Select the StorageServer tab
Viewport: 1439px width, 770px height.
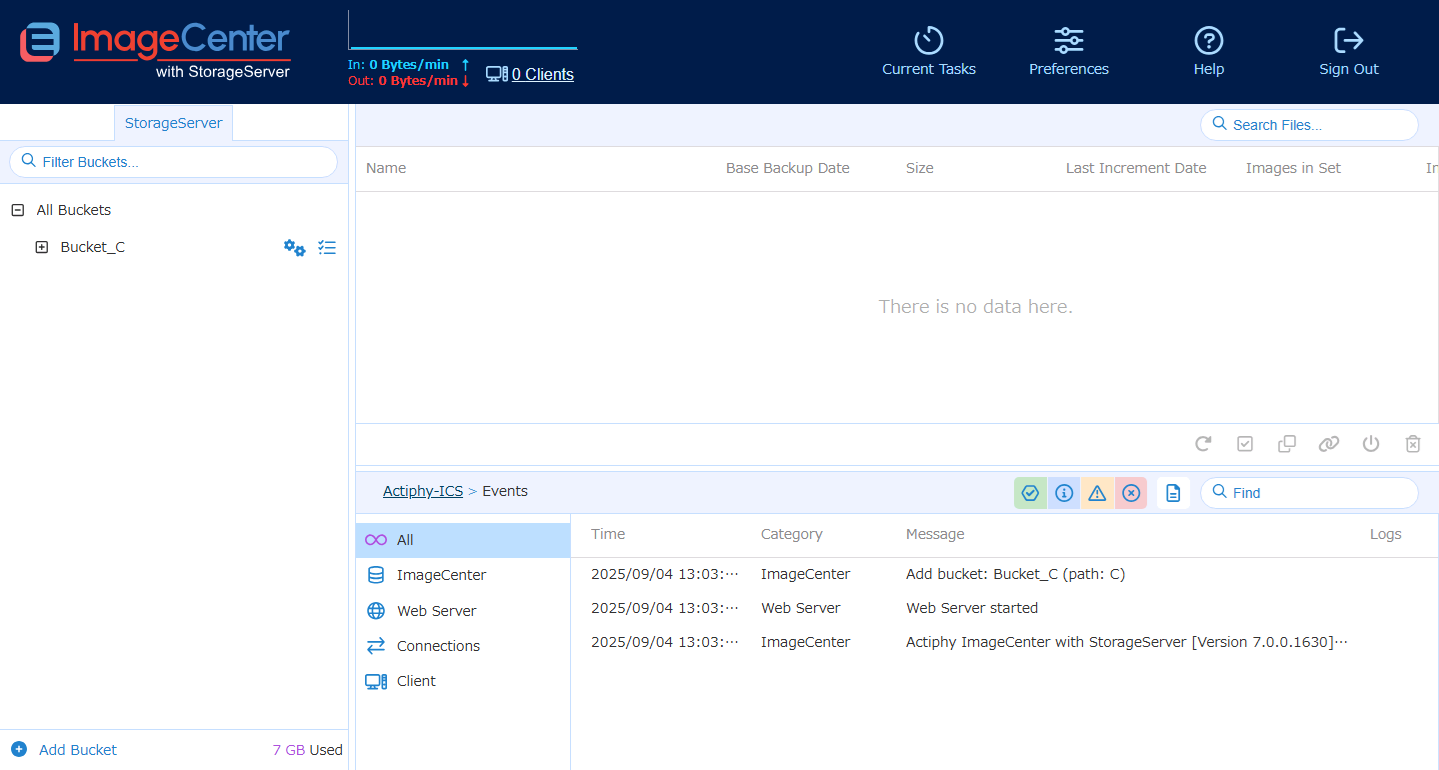(173, 123)
